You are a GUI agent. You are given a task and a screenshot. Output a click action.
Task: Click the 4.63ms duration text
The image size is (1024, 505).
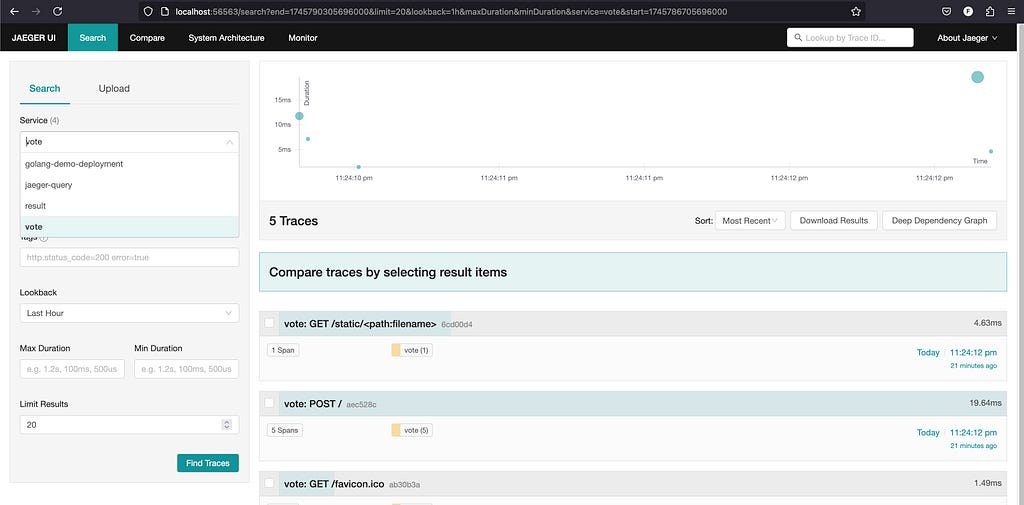[987, 323]
